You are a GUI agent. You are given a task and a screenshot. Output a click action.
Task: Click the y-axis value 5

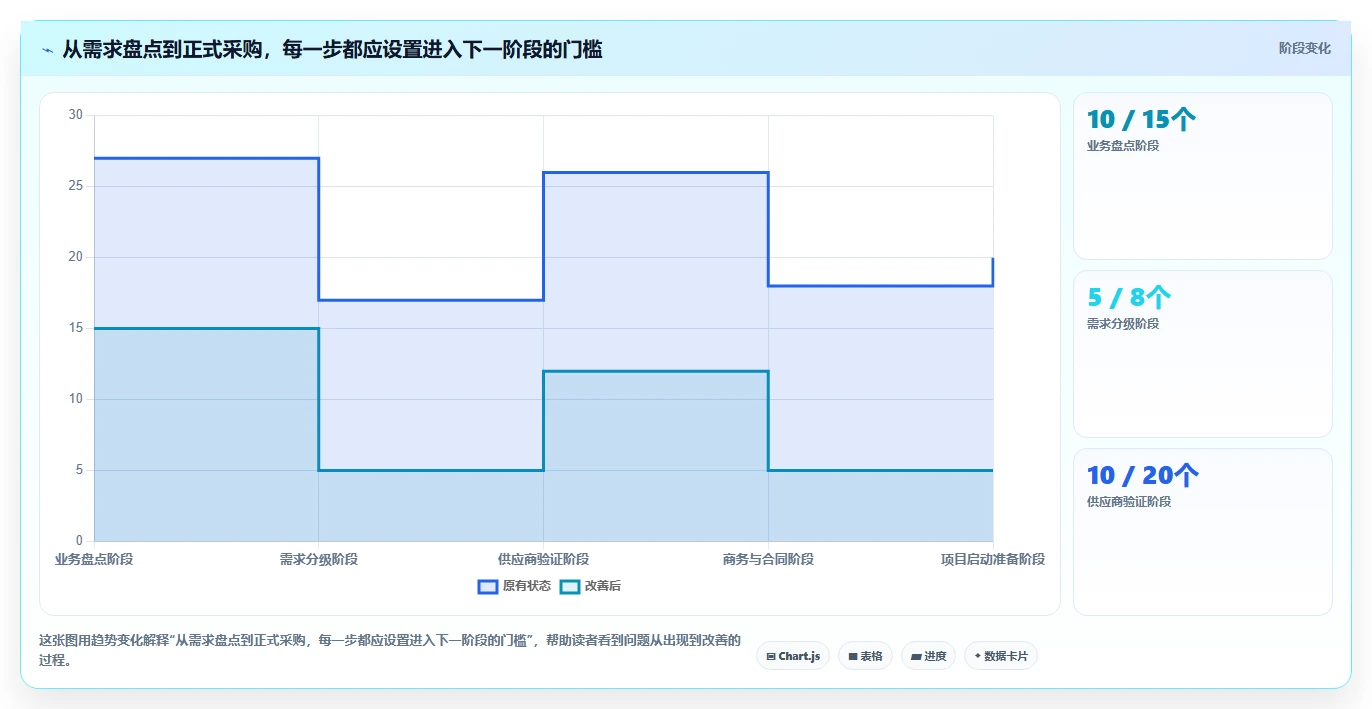79,470
